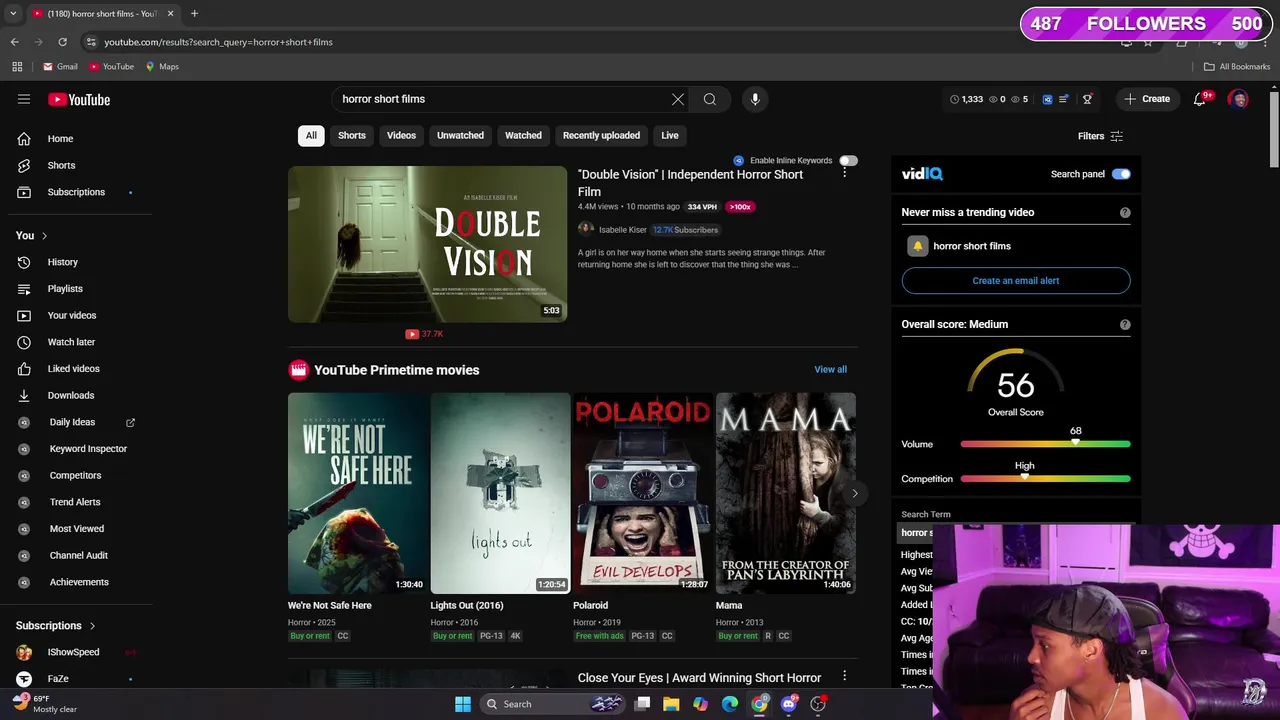Viewport: 1280px width, 720px height.
Task: Click the magnifier search button
Action: tap(710, 99)
